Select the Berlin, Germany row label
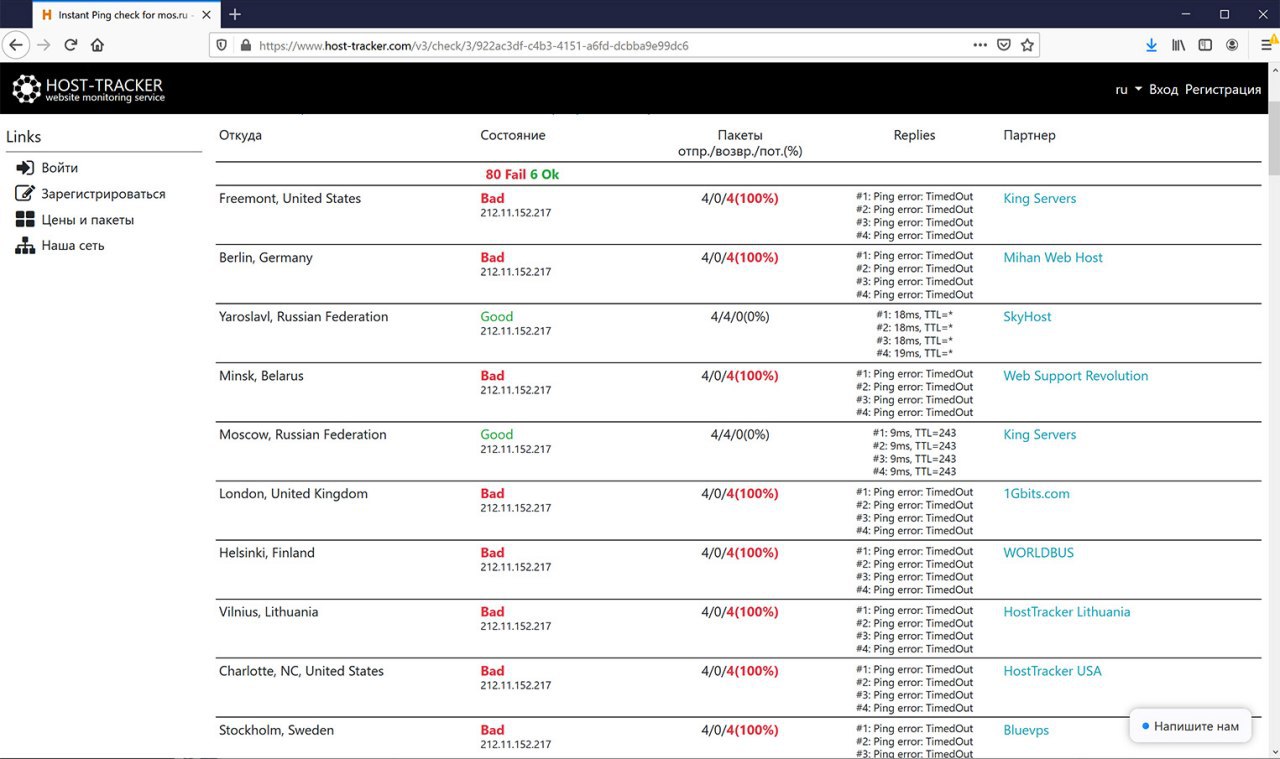 click(266, 257)
